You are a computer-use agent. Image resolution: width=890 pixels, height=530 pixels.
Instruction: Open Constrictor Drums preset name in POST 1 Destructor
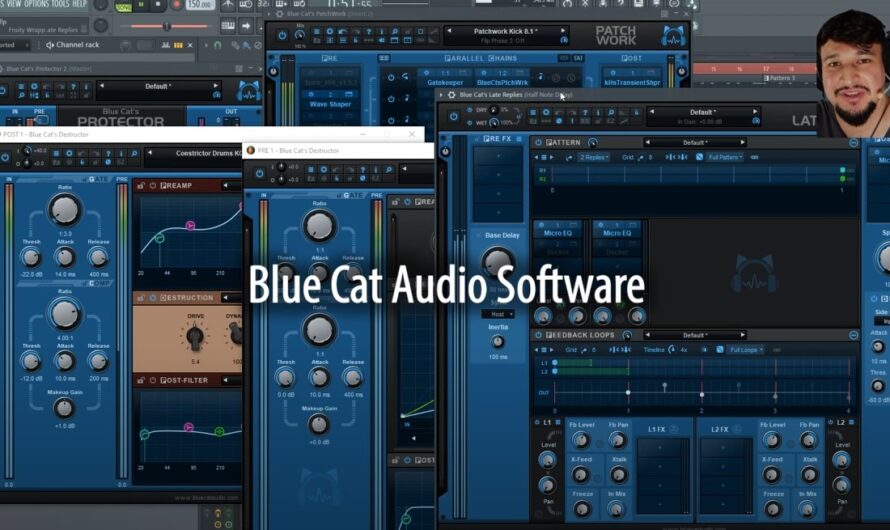pyautogui.click(x=208, y=153)
